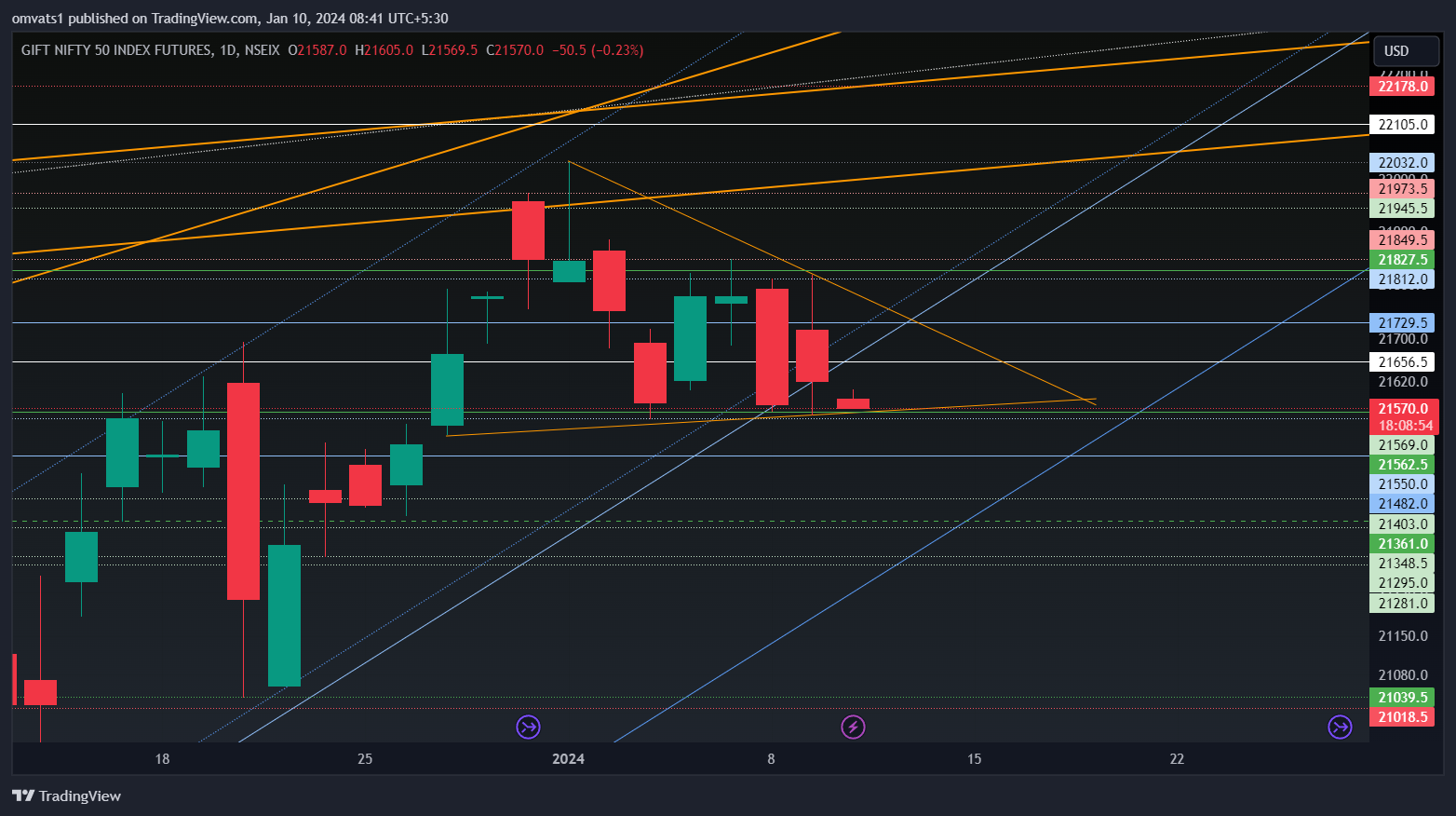Click the date 22 on time axis
The height and width of the screenshot is (816, 1456).
point(1177,759)
